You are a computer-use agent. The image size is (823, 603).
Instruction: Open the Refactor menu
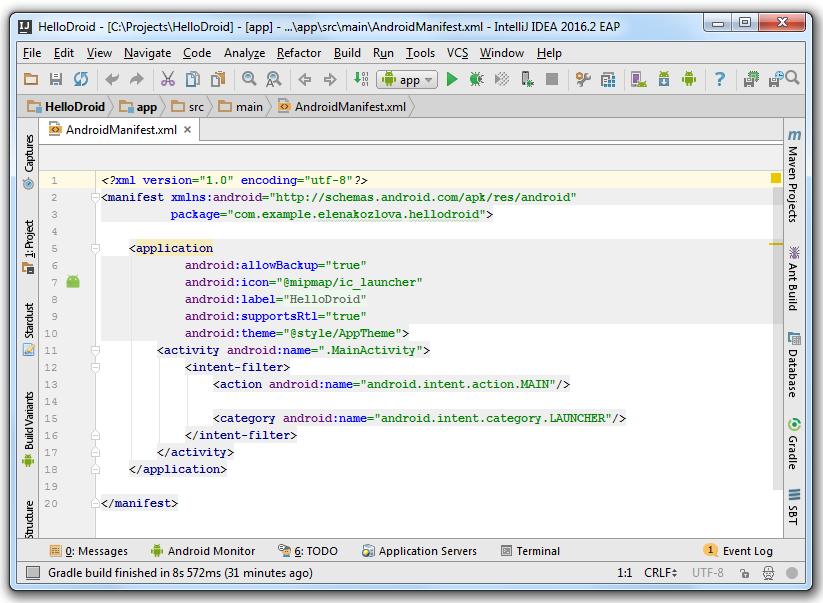click(x=299, y=53)
